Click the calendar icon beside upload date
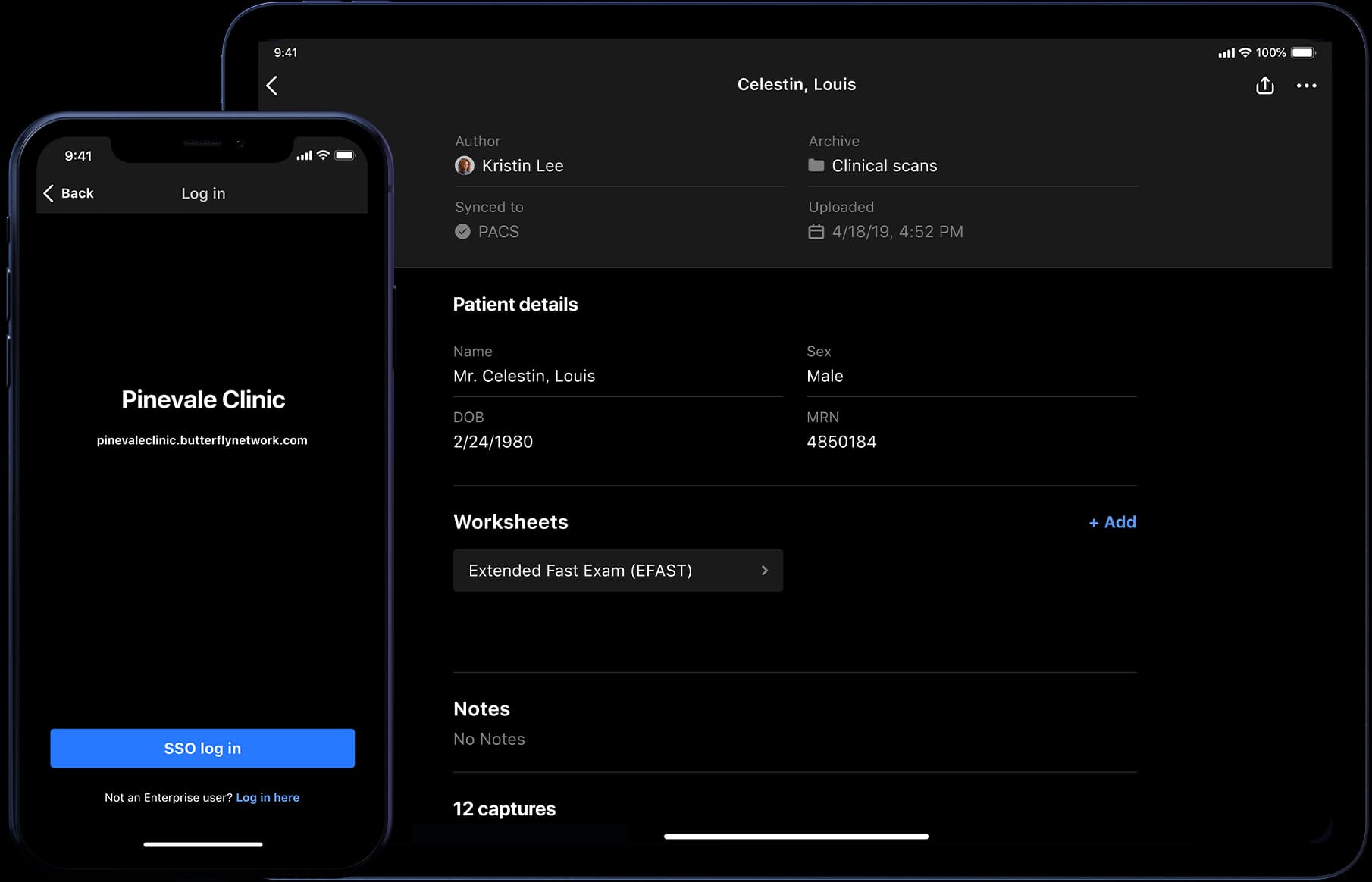The image size is (1372, 882). pos(816,232)
